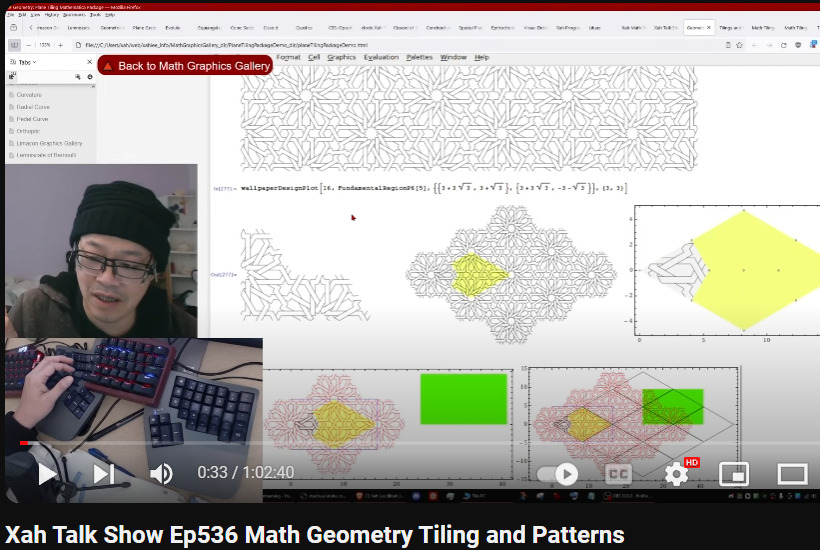
Task: Click the webcam overlay of the presenter
Action: 101,250
